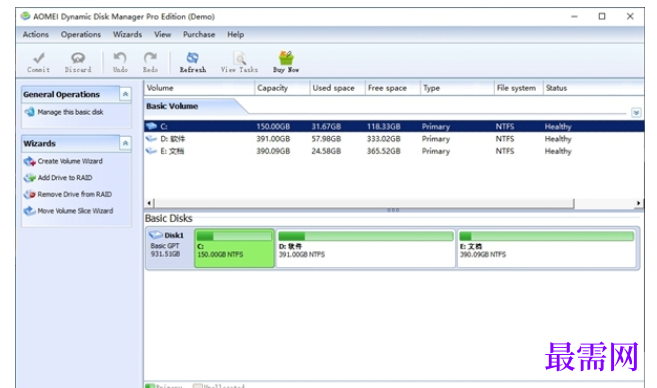
Task: Click the Commit checkmark icon
Action: (x=39, y=58)
